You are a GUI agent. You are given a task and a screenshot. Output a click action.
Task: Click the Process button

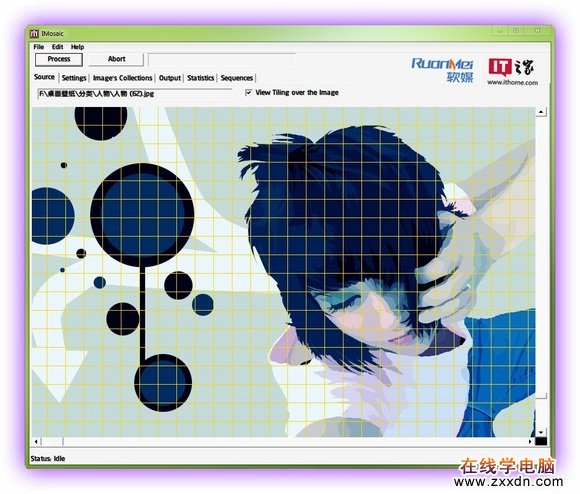(59, 59)
